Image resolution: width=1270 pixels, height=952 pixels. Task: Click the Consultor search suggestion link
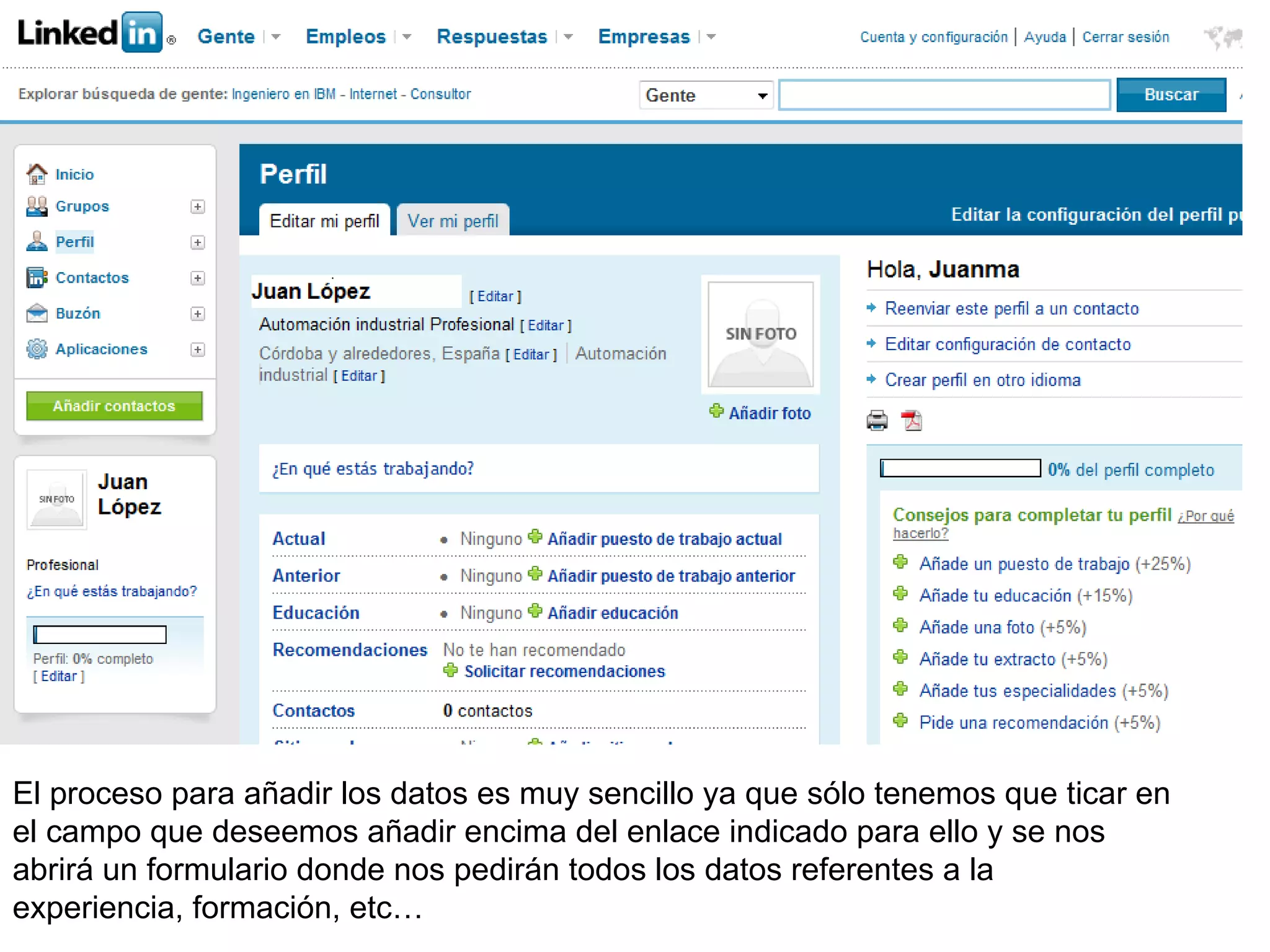click(x=440, y=94)
